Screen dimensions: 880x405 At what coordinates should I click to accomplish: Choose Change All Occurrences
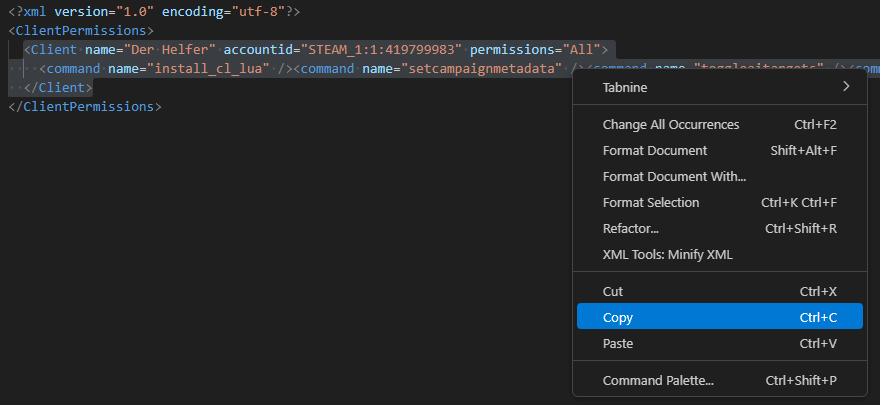(670, 125)
